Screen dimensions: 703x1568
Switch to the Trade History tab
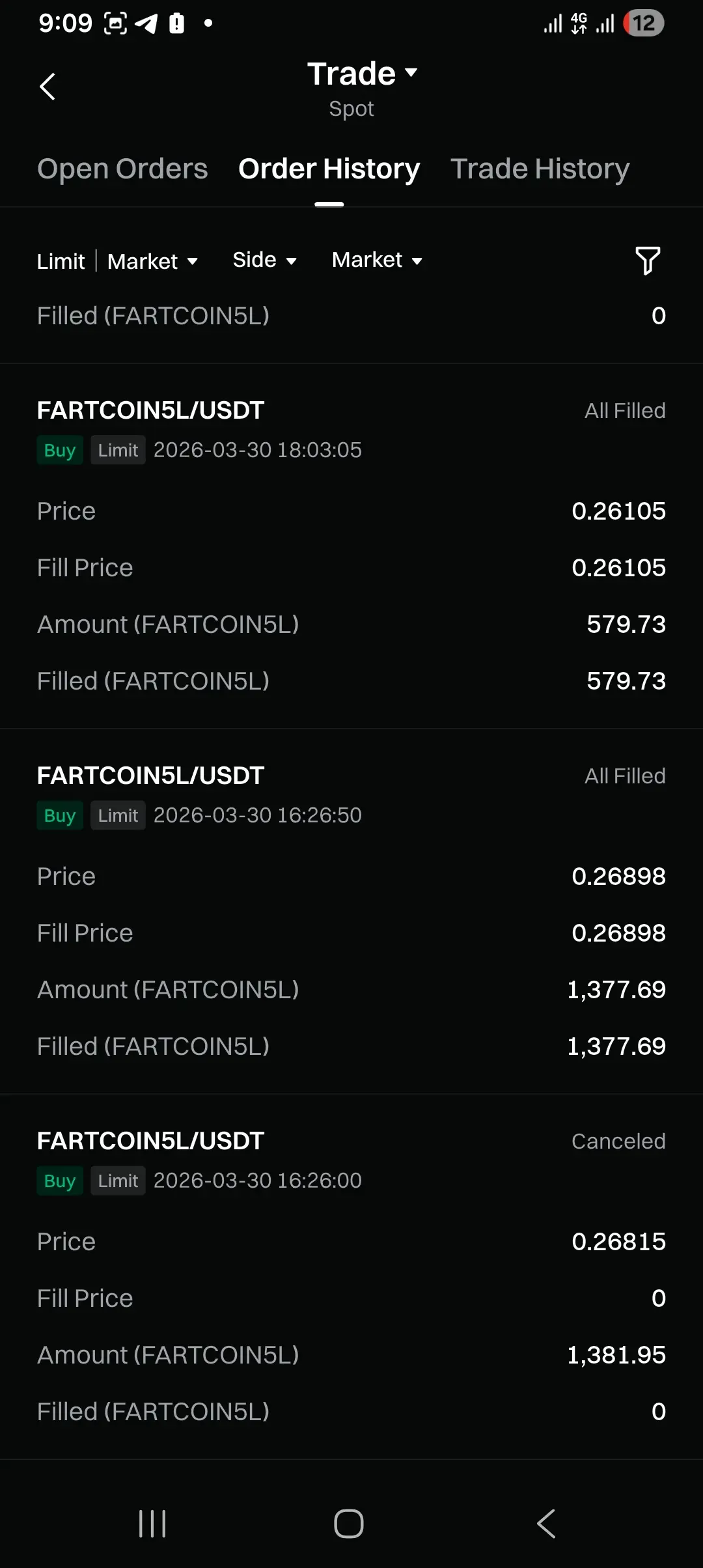coord(540,169)
